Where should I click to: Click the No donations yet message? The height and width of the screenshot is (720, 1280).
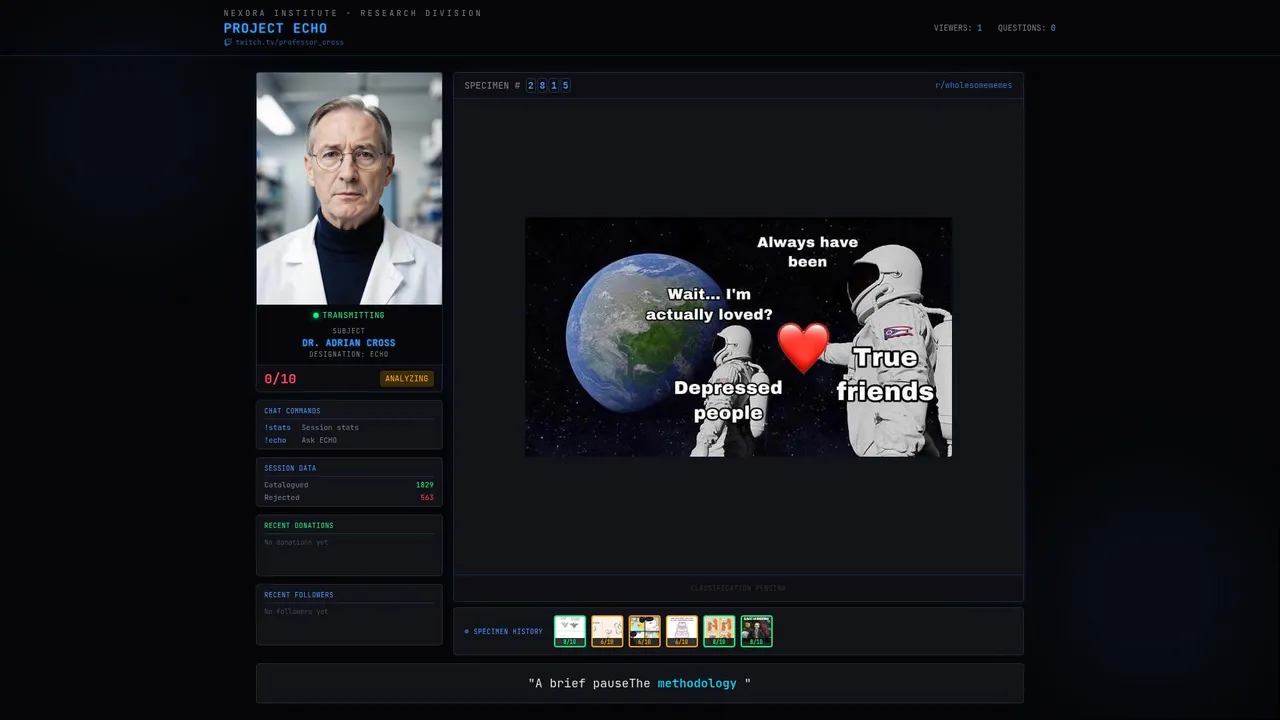[296, 542]
